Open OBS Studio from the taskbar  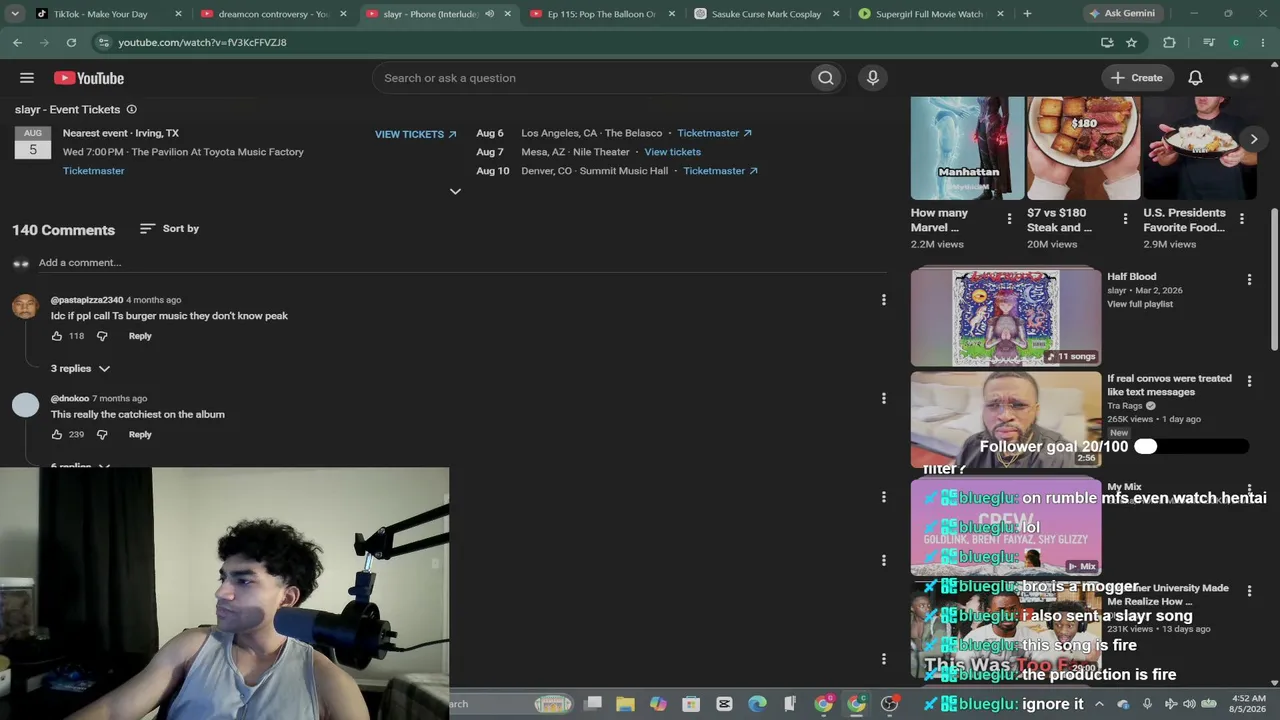click(x=889, y=704)
